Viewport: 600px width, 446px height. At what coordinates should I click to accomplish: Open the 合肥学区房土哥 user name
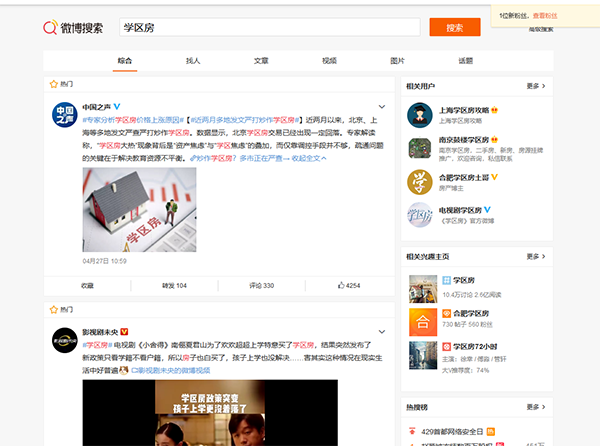point(464,177)
